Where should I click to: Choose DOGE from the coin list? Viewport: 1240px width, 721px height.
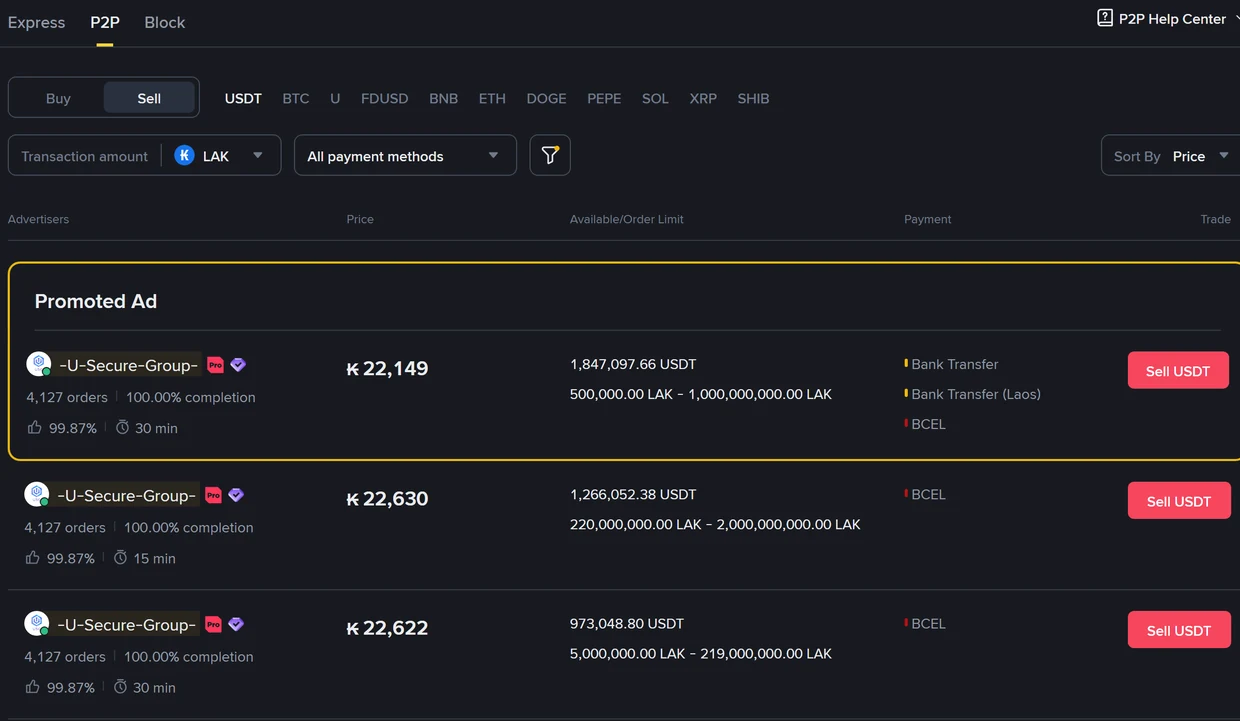pos(546,98)
